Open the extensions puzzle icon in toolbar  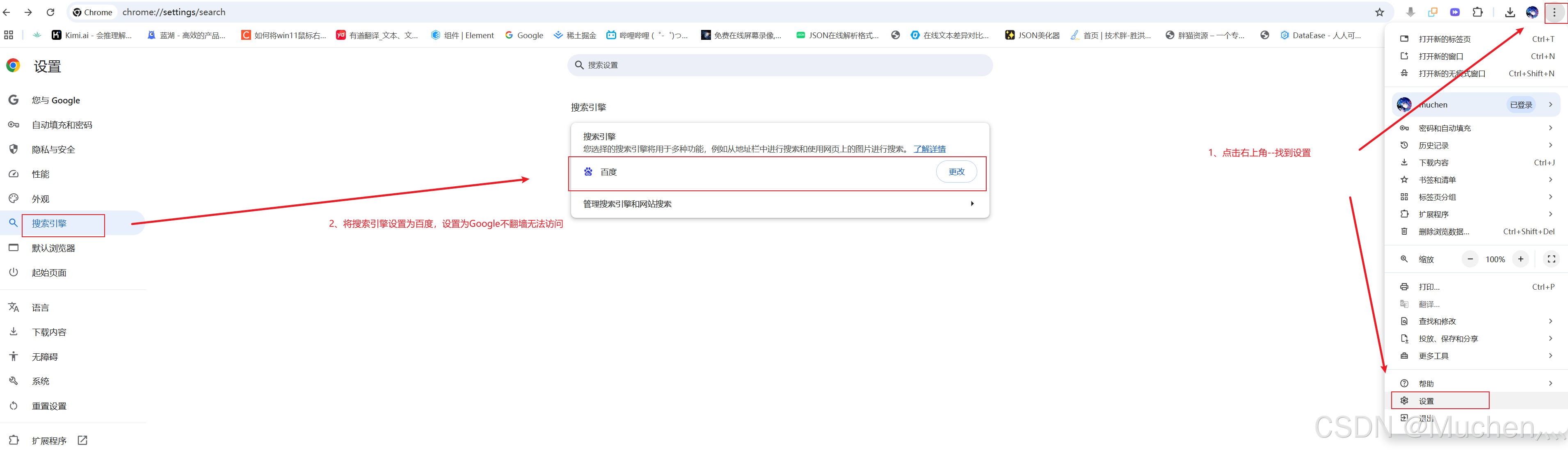pyautogui.click(x=1477, y=12)
